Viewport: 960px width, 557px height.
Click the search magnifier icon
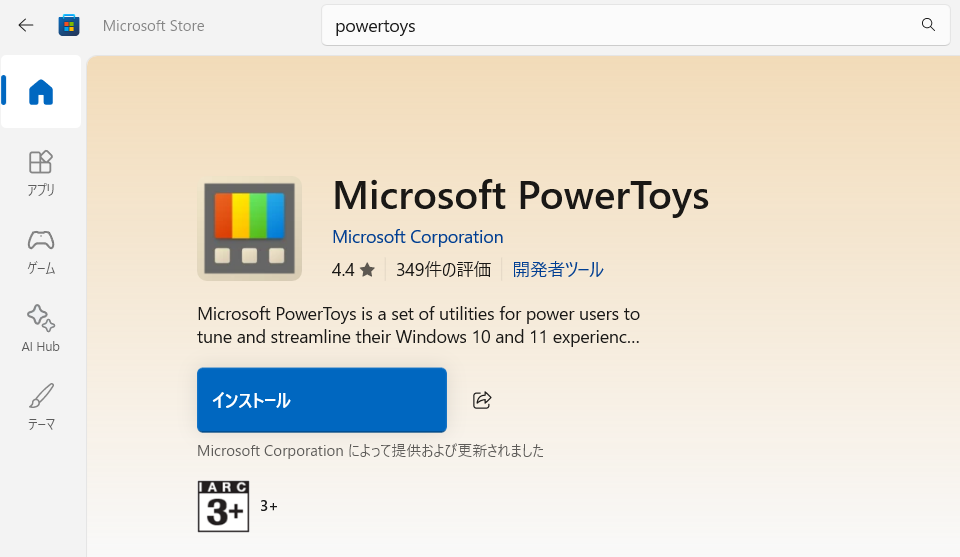(928, 25)
